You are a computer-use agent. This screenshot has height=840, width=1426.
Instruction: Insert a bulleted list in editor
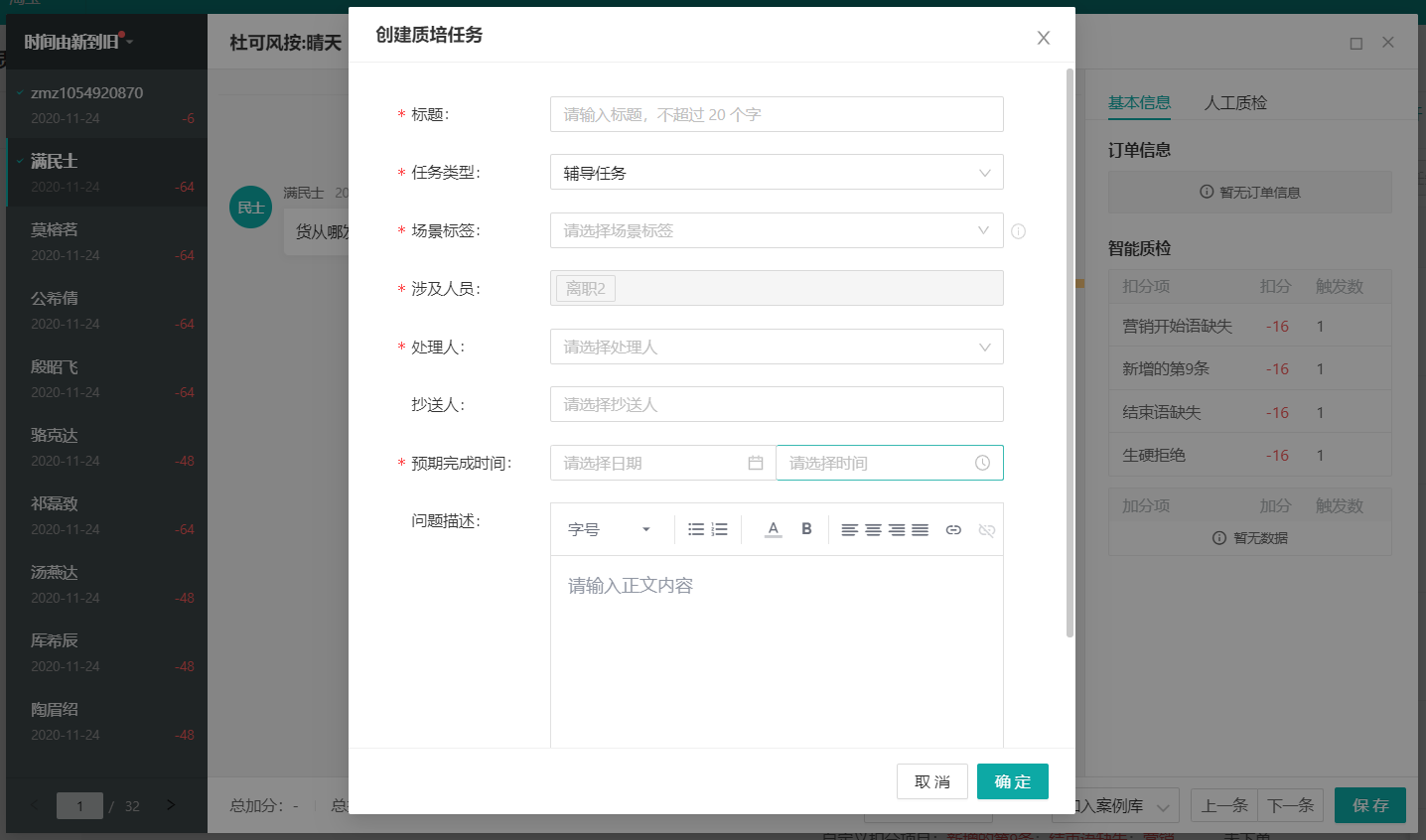click(696, 529)
